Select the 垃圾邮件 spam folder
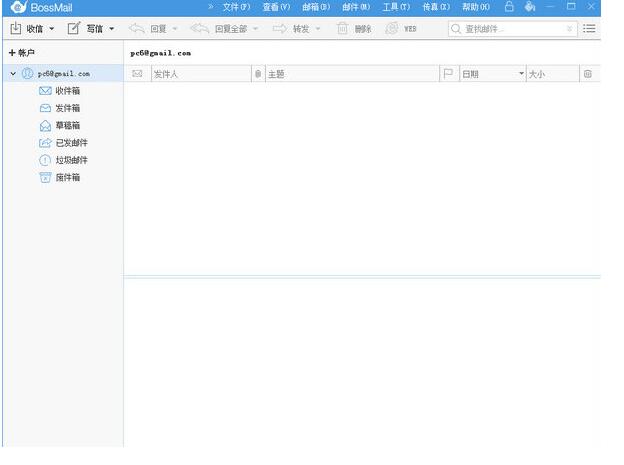 [71, 160]
